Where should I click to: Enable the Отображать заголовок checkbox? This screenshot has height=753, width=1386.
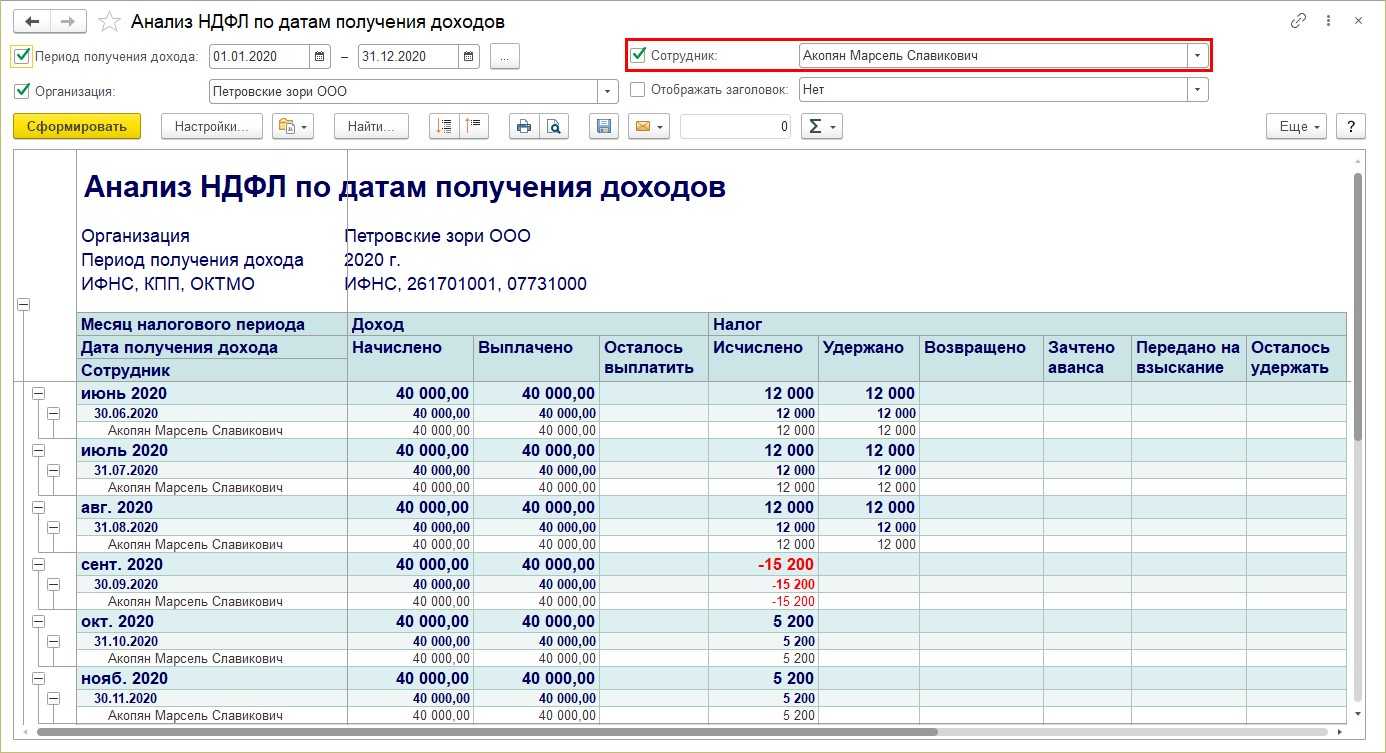(x=638, y=90)
